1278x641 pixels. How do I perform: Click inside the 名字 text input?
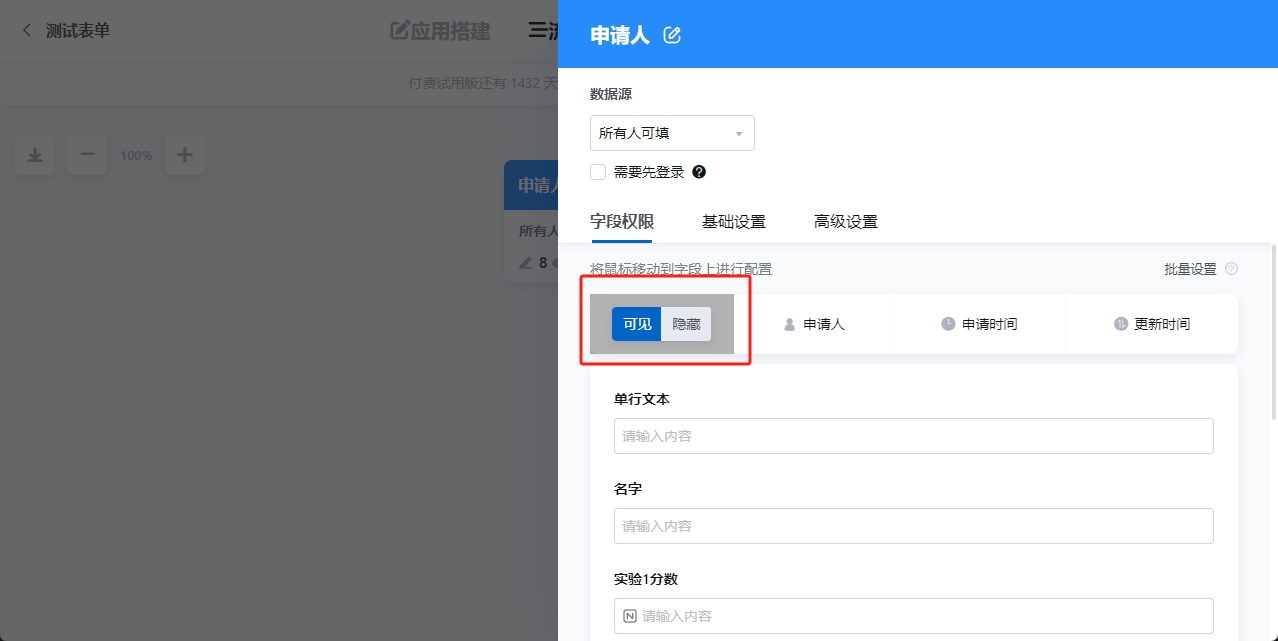(913, 525)
